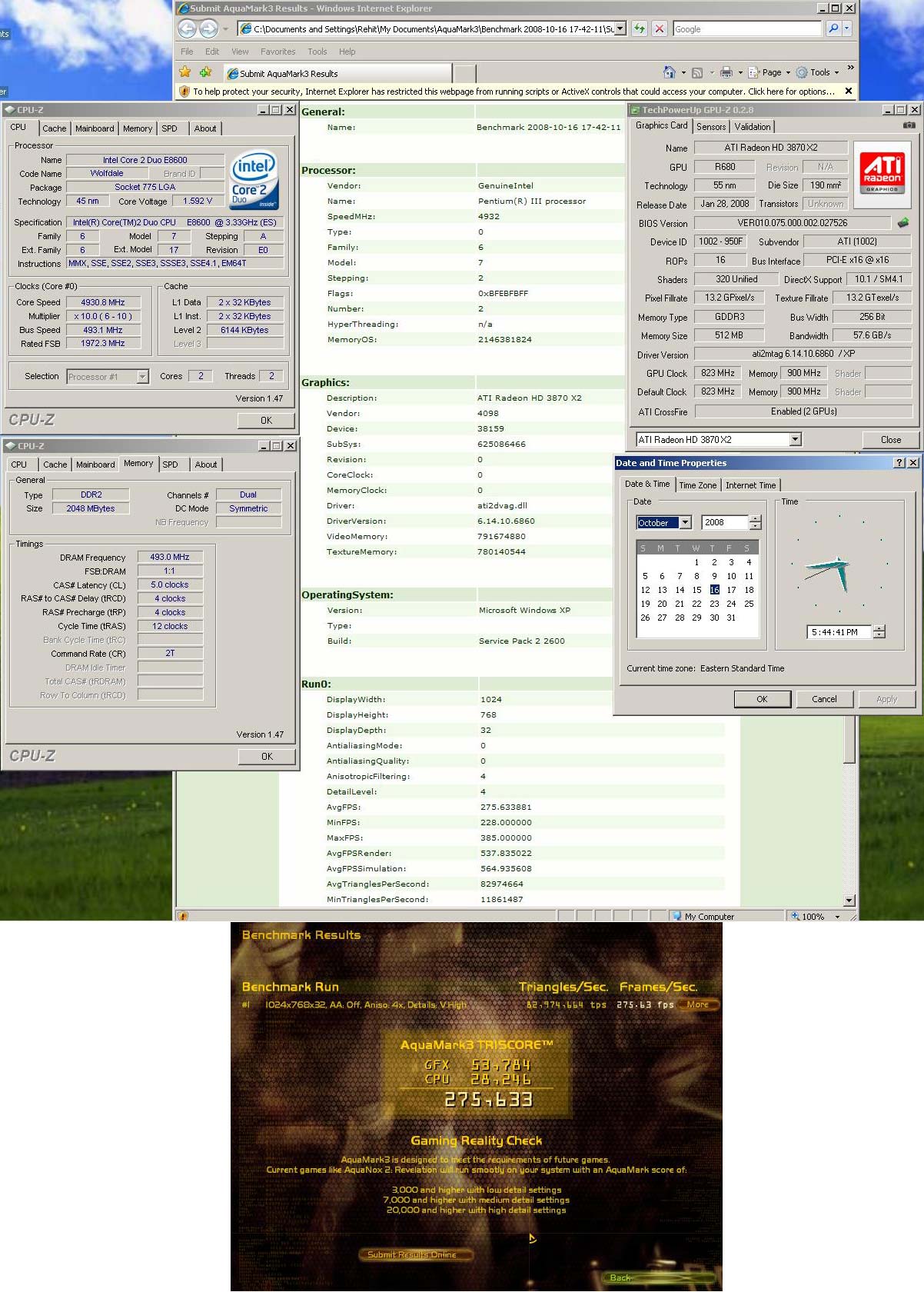The height and width of the screenshot is (1292, 924).
Task: Click the Print icon in IE toolbar
Action: pos(726,73)
